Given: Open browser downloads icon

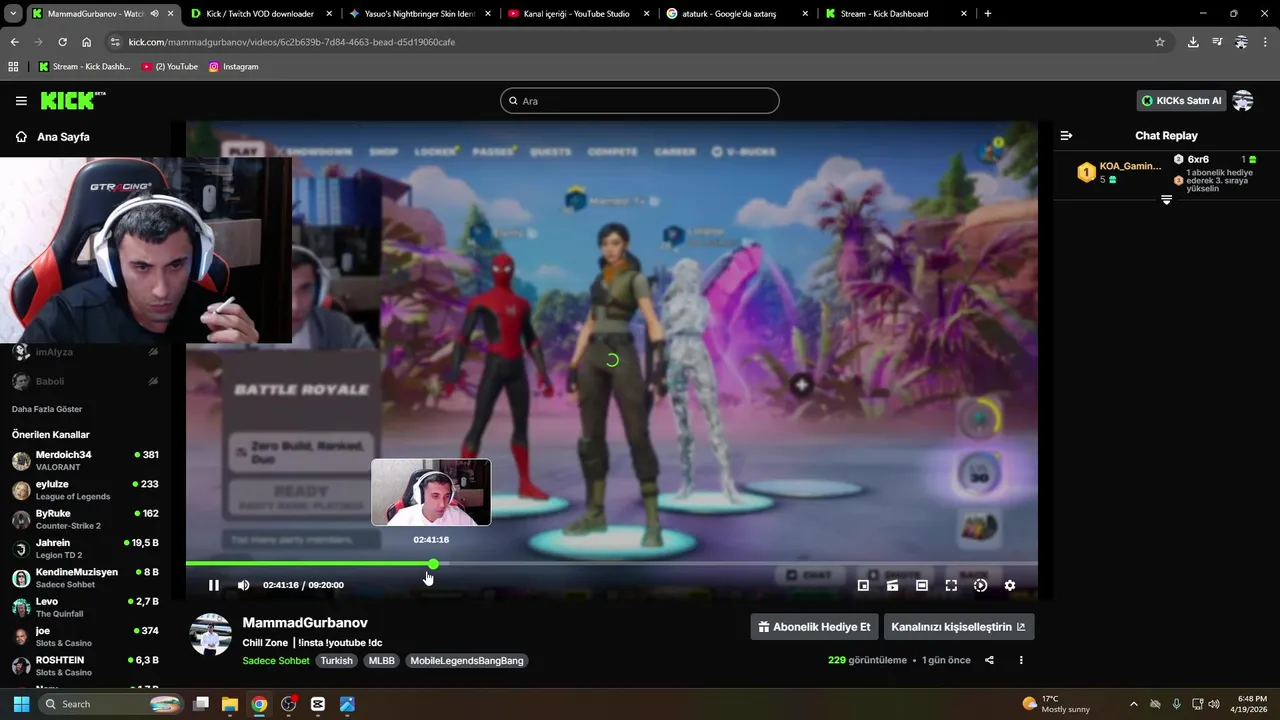Looking at the screenshot, I should click(1193, 42).
